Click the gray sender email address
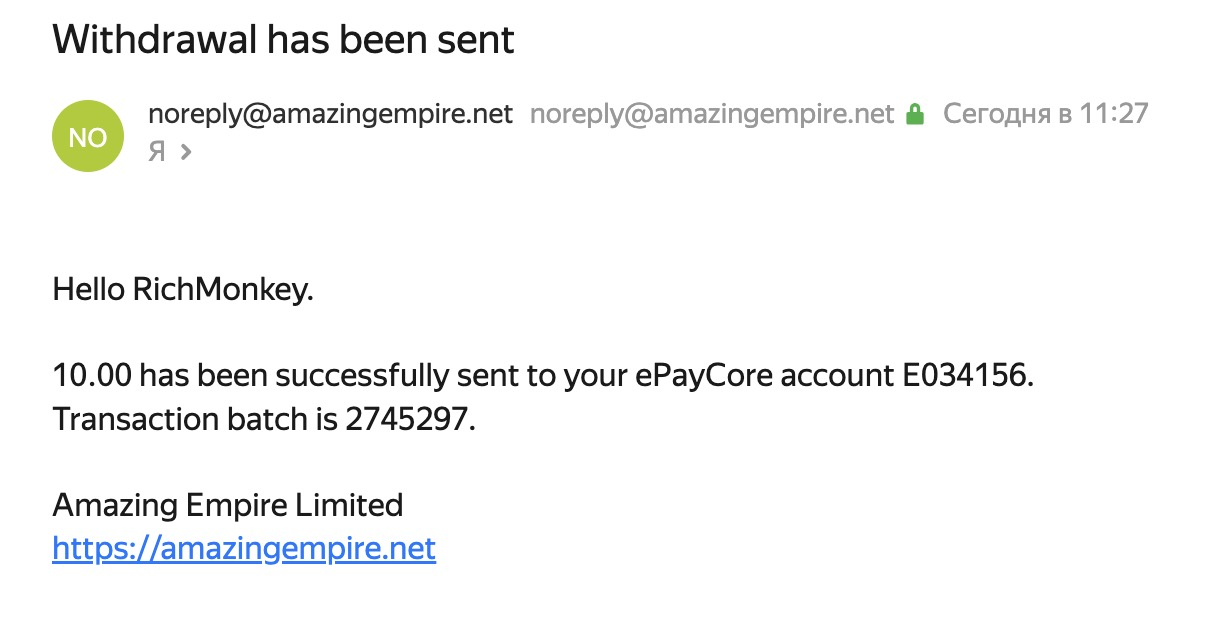 click(711, 114)
